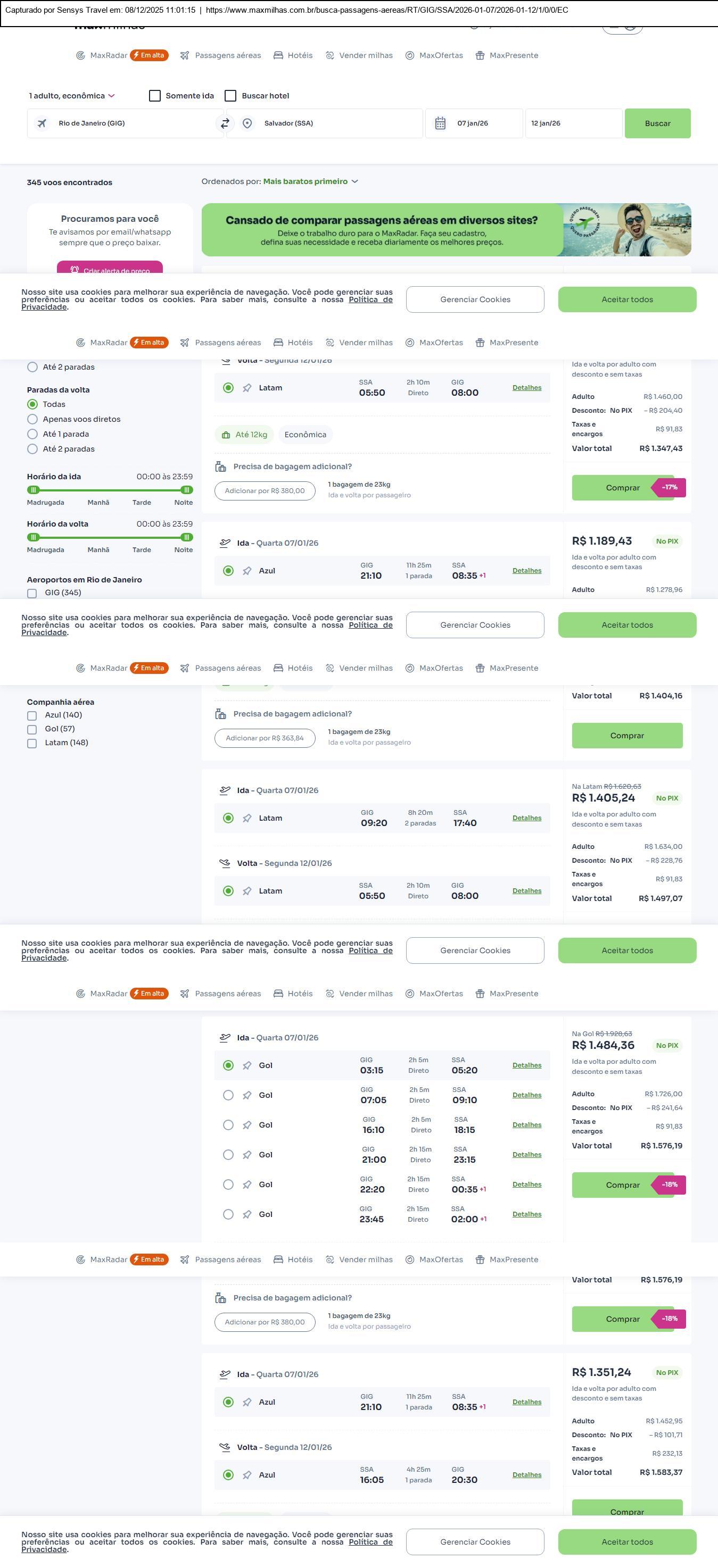Click the pin icon on the Azul 21:10 to 08:35 flight with Volta below
The image size is (718, 1568).
[246, 1402]
